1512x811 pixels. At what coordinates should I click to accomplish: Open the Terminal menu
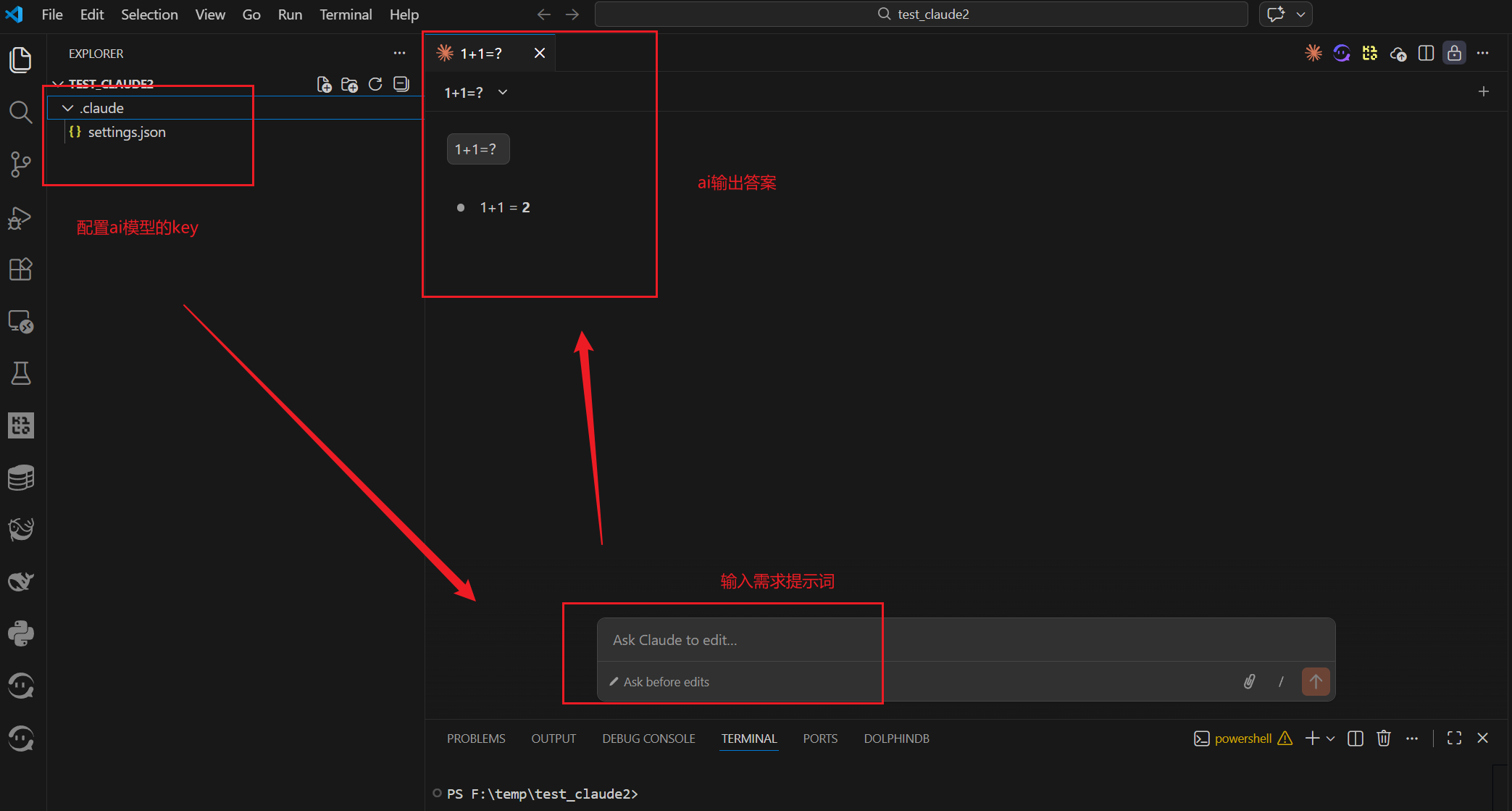click(x=346, y=14)
